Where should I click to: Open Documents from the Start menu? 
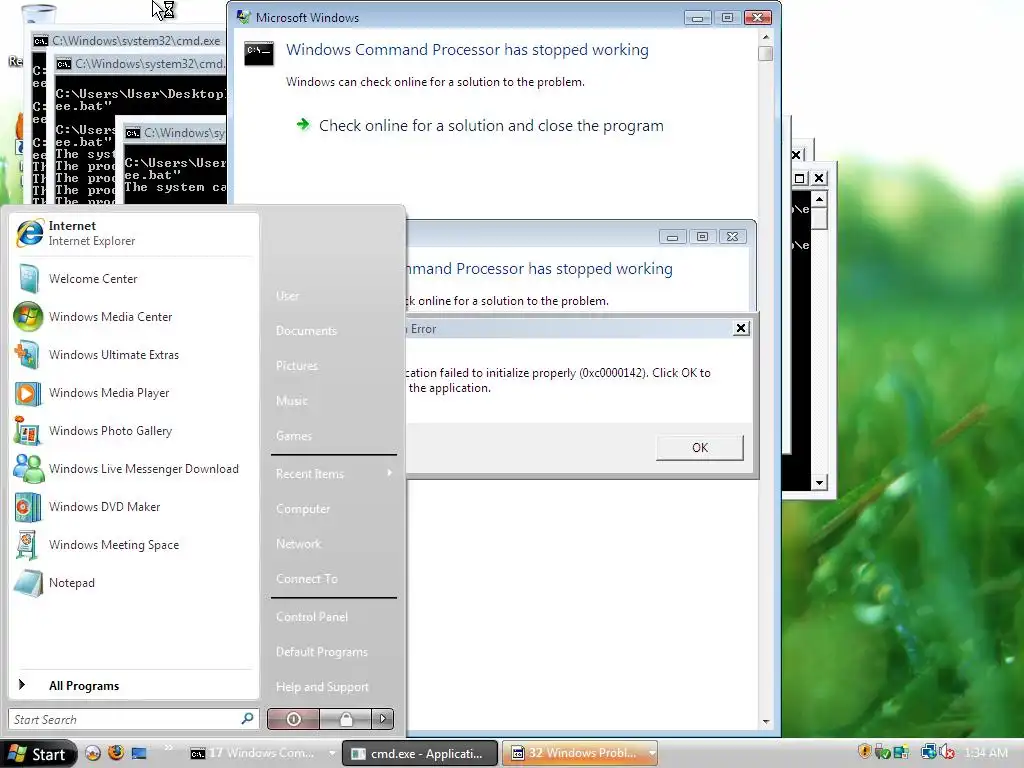pos(306,330)
